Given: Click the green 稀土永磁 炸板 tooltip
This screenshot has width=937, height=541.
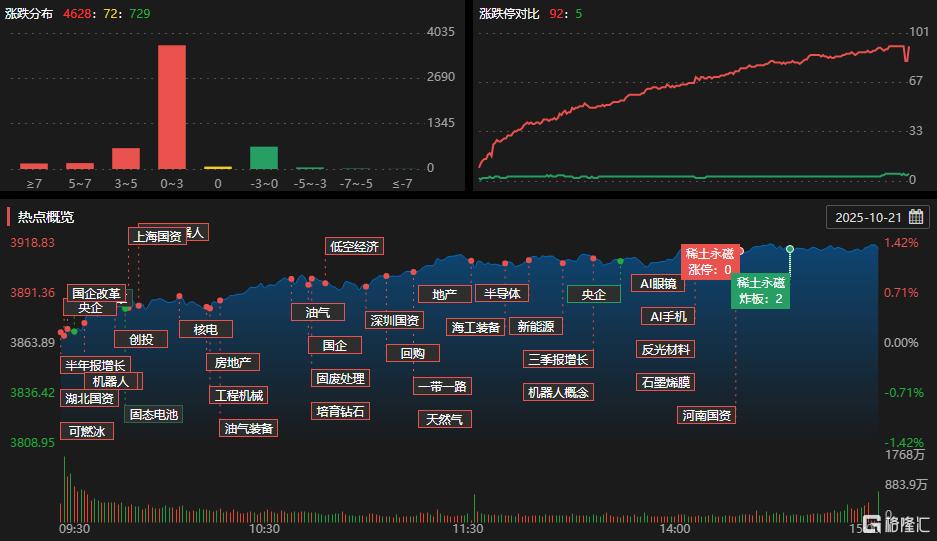Looking at the screenshot, I should point(761,291).
